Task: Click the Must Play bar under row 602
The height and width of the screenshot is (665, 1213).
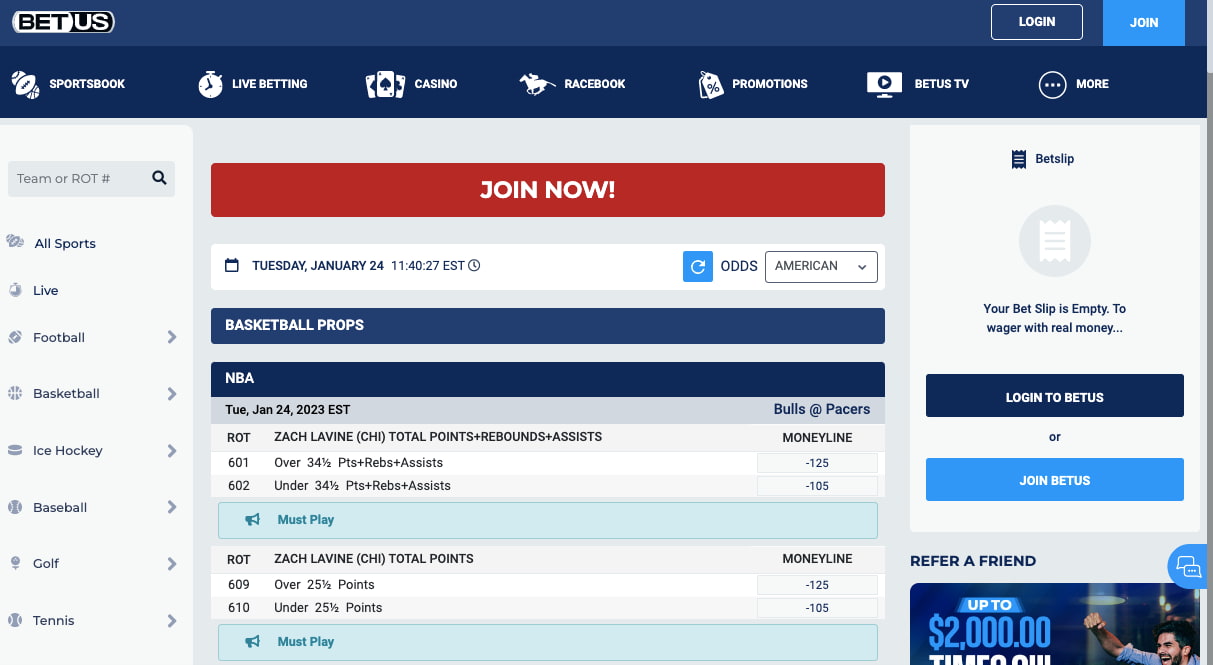Action: coord(548,520)
